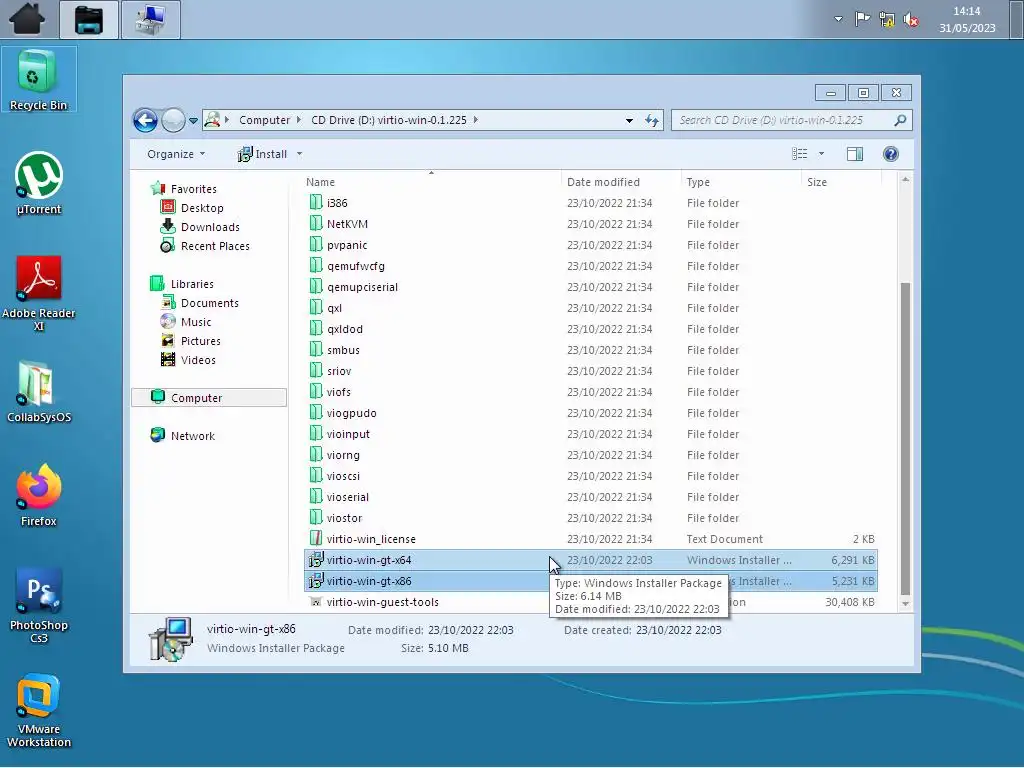Open the address bar history dropdown

click(629, 120)
